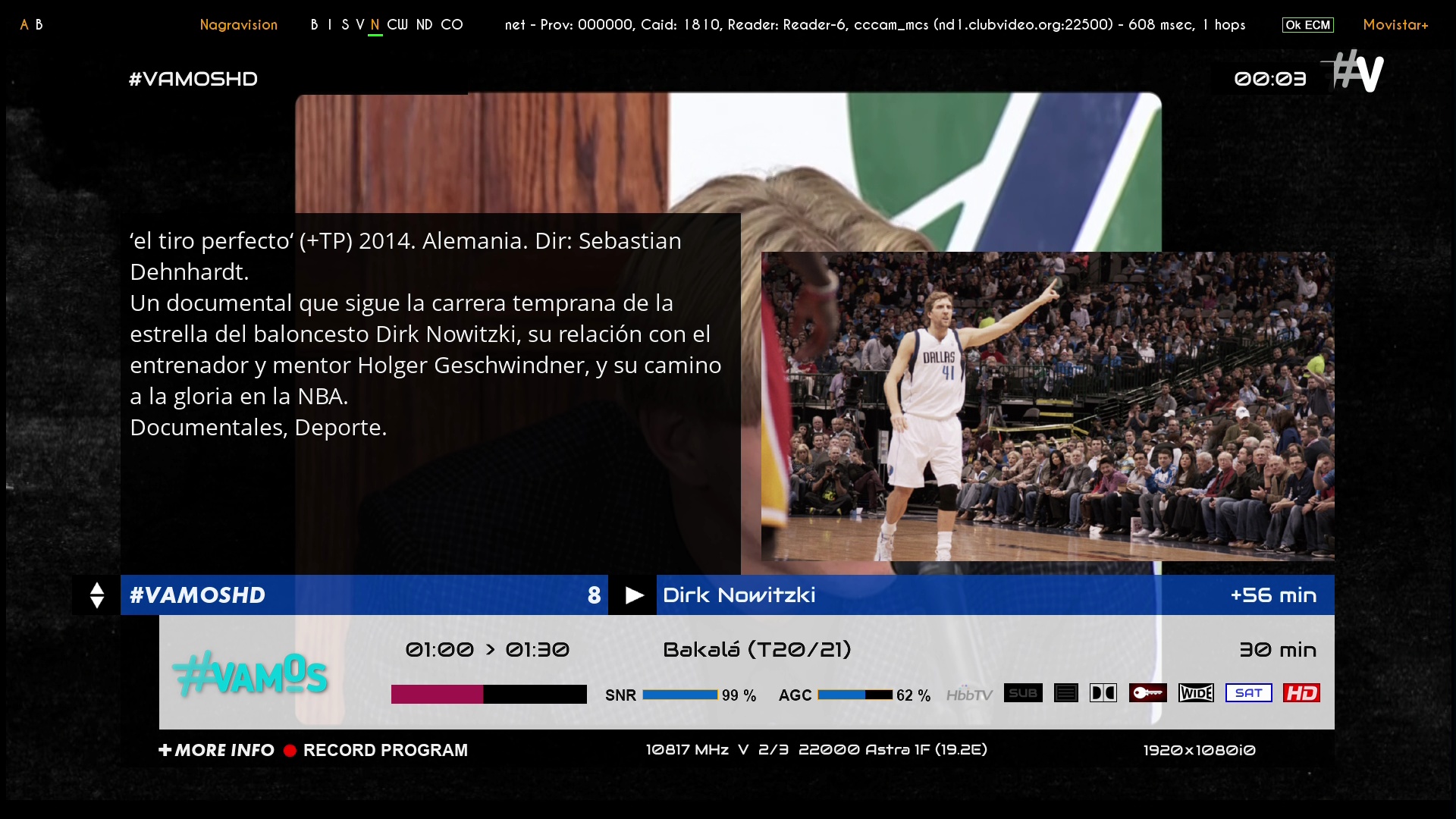Click the Dolby Digital audio icon
1456x819 pixels.
point(1103,693)
